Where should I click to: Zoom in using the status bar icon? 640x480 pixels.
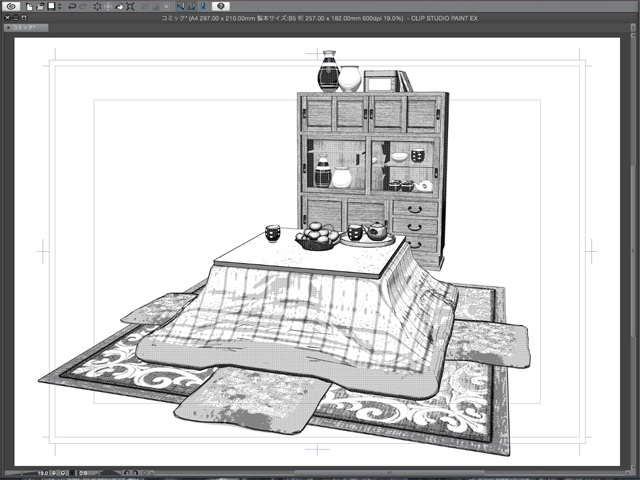click(x=63, y=473)
